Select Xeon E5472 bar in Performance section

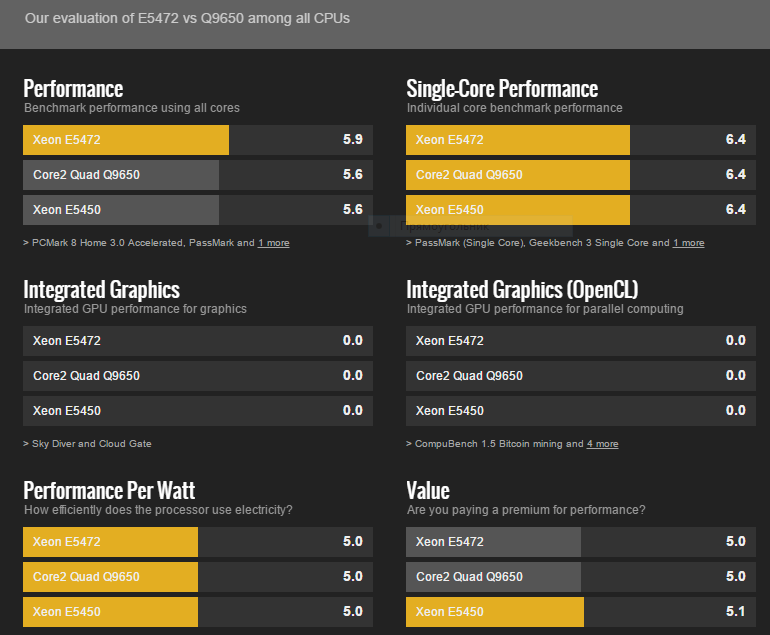pyautogui.click(x=198, y=140)
